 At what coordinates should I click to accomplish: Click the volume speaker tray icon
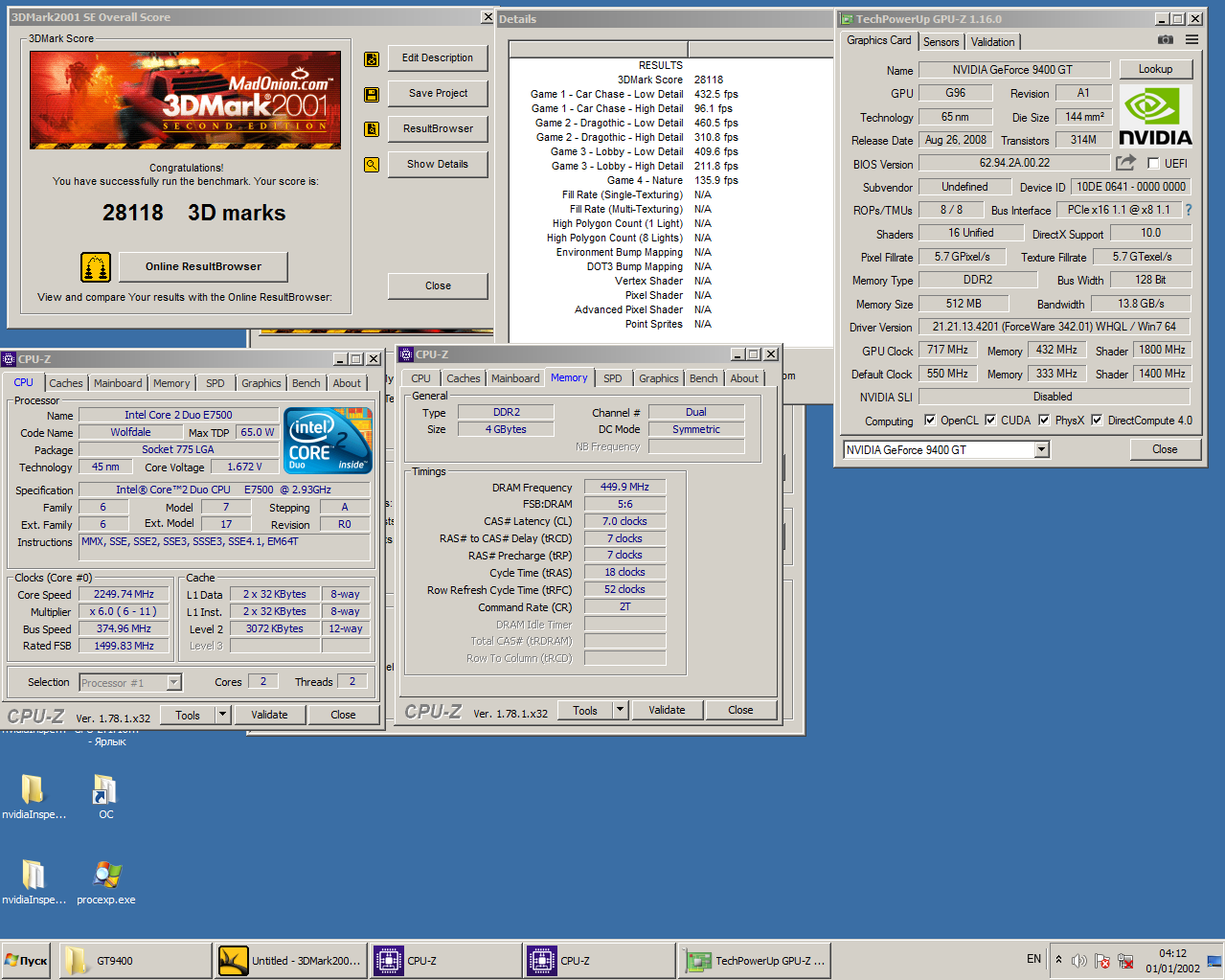[x=1079, y=961]
